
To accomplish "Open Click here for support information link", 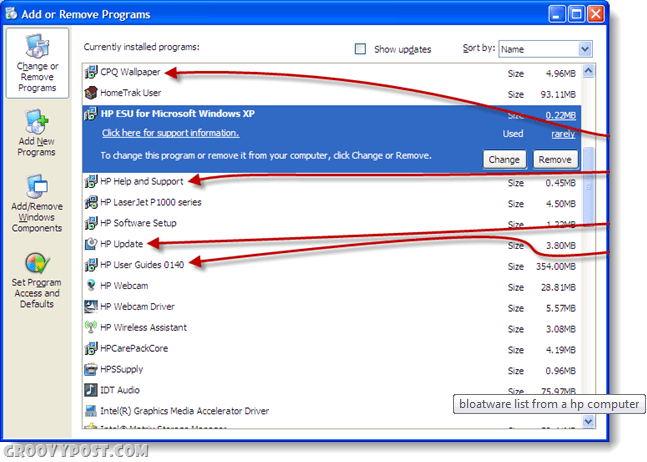I will pyautogui.click(x=170, y=133).
